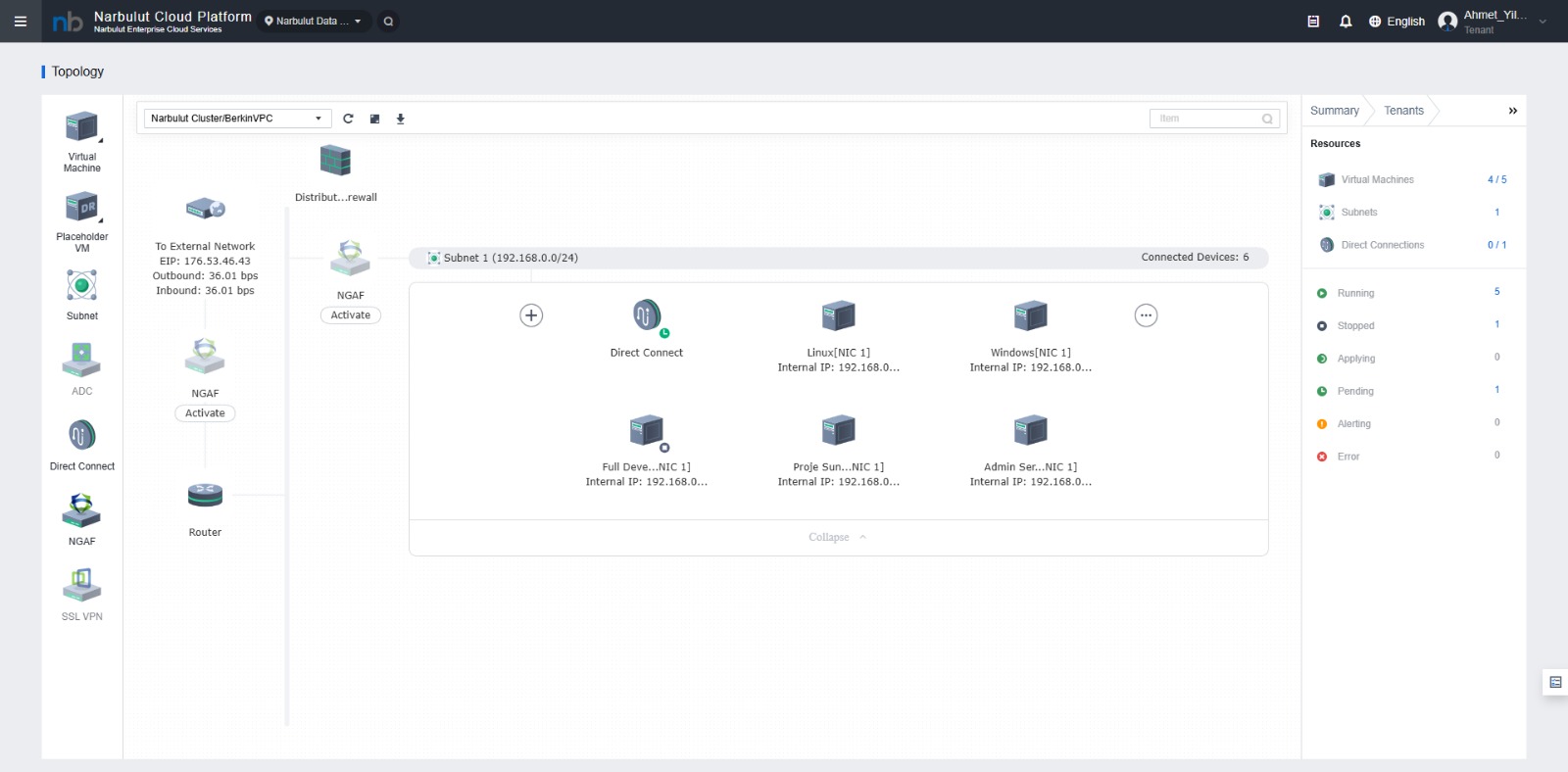Switch to the Tenants tab

pos(1403,111)
